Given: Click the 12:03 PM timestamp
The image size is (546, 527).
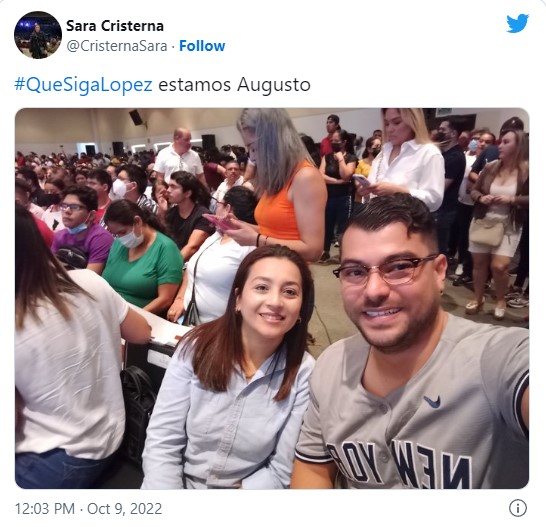Looking at the screenshot, I should tap(45, 509).
